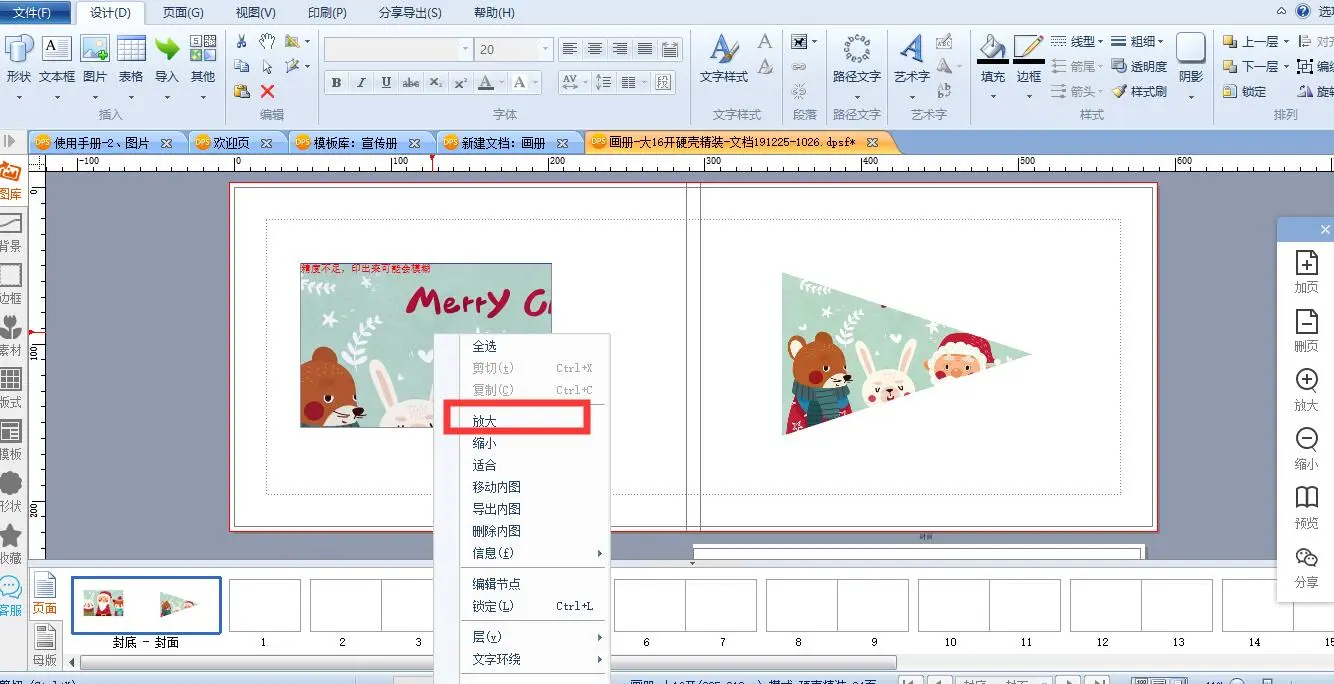
Task: Center align text
Action: click(x=595, y=48)
